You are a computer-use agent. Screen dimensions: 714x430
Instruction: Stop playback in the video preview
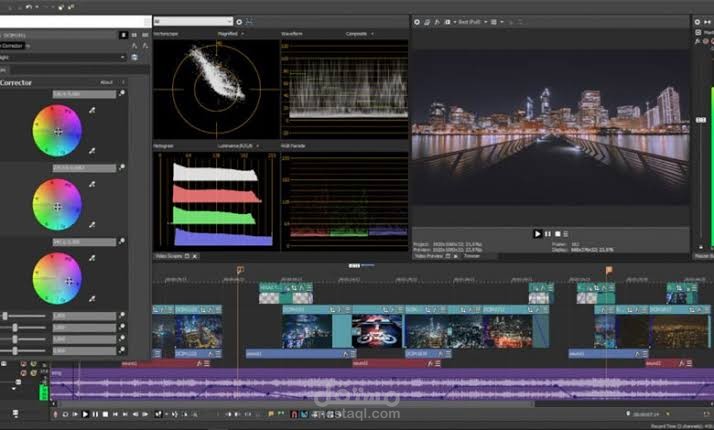click(557, 234)
